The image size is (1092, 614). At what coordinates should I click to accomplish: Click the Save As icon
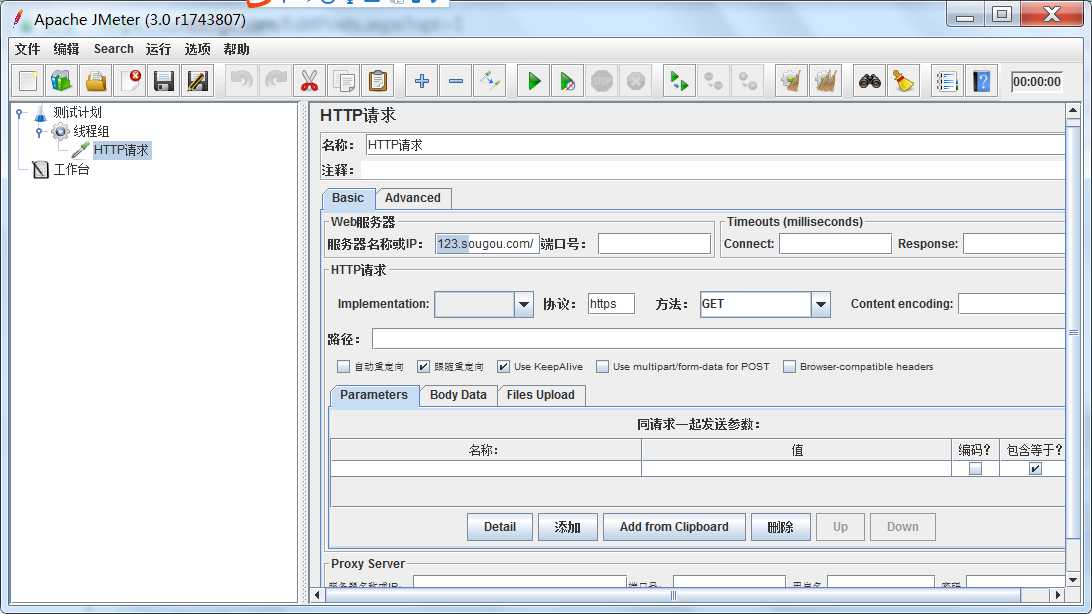click(198, 81)
